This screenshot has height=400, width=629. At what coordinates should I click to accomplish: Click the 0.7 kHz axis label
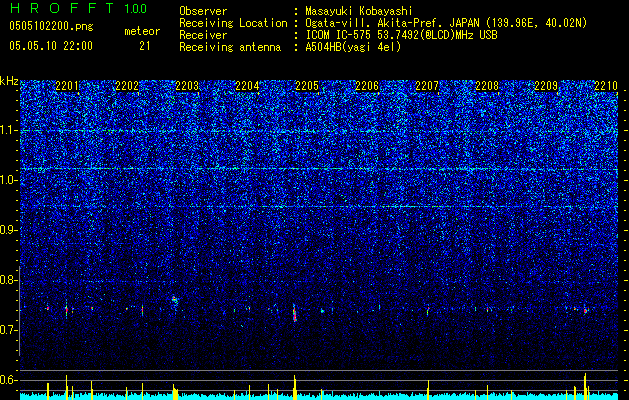click(x=8, y=330)
